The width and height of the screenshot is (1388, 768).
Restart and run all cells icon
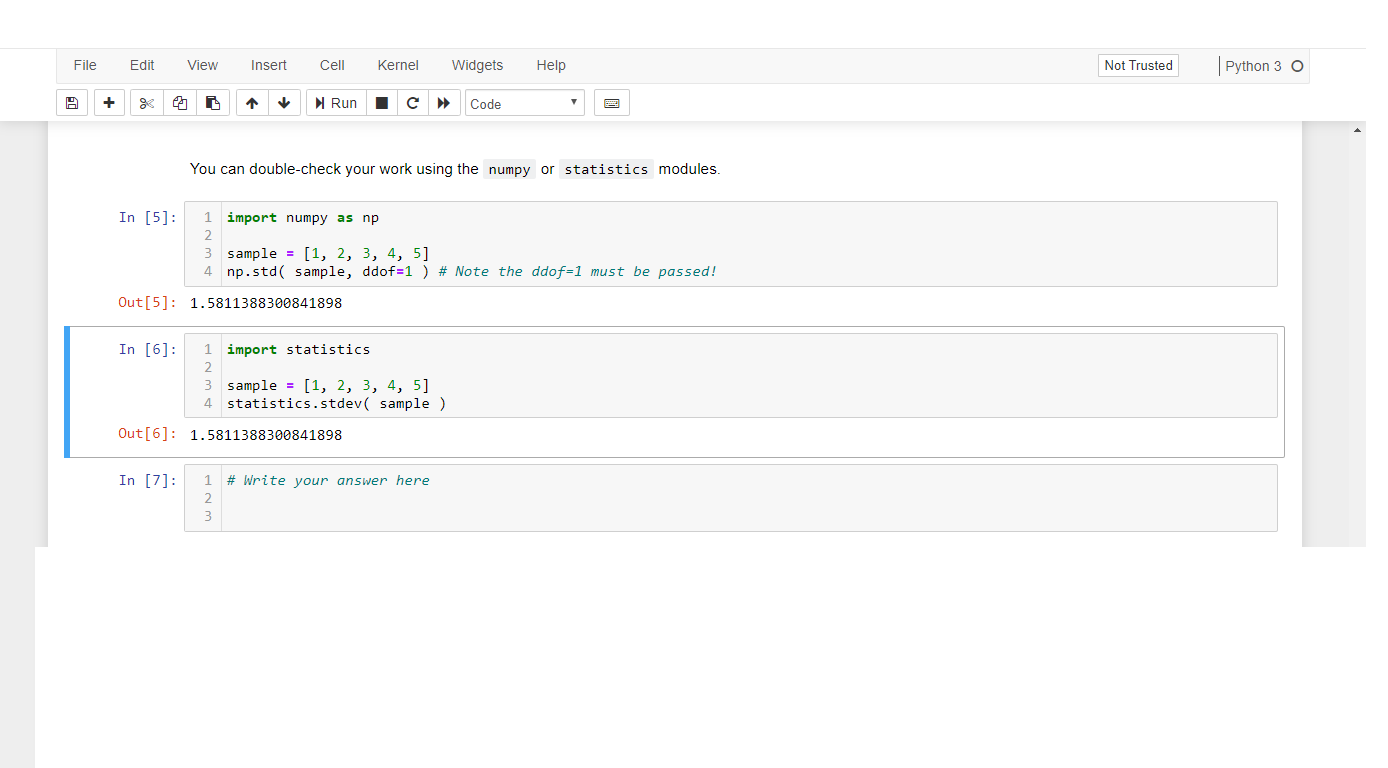click(x=444, y=102)
